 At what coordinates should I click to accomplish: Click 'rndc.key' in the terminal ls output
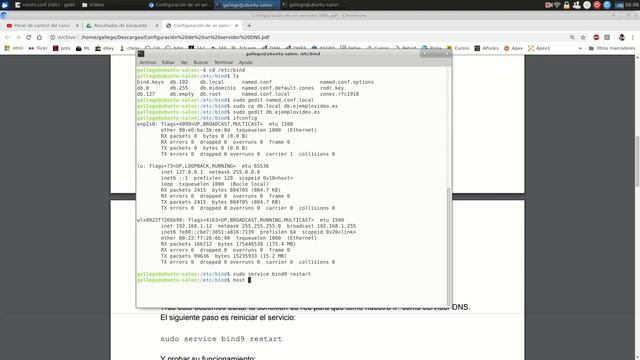click(x=332, y=88)
